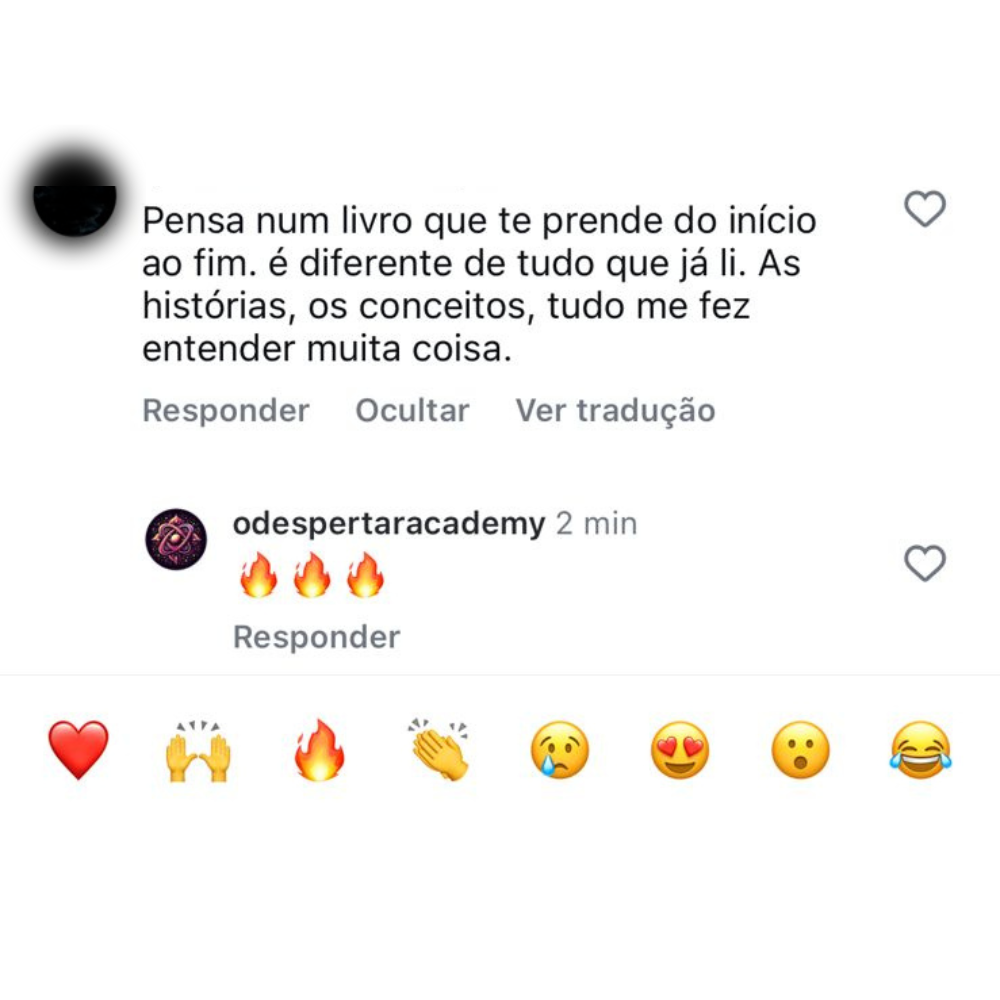Reply to the book review comment

(x=226, y=411)
